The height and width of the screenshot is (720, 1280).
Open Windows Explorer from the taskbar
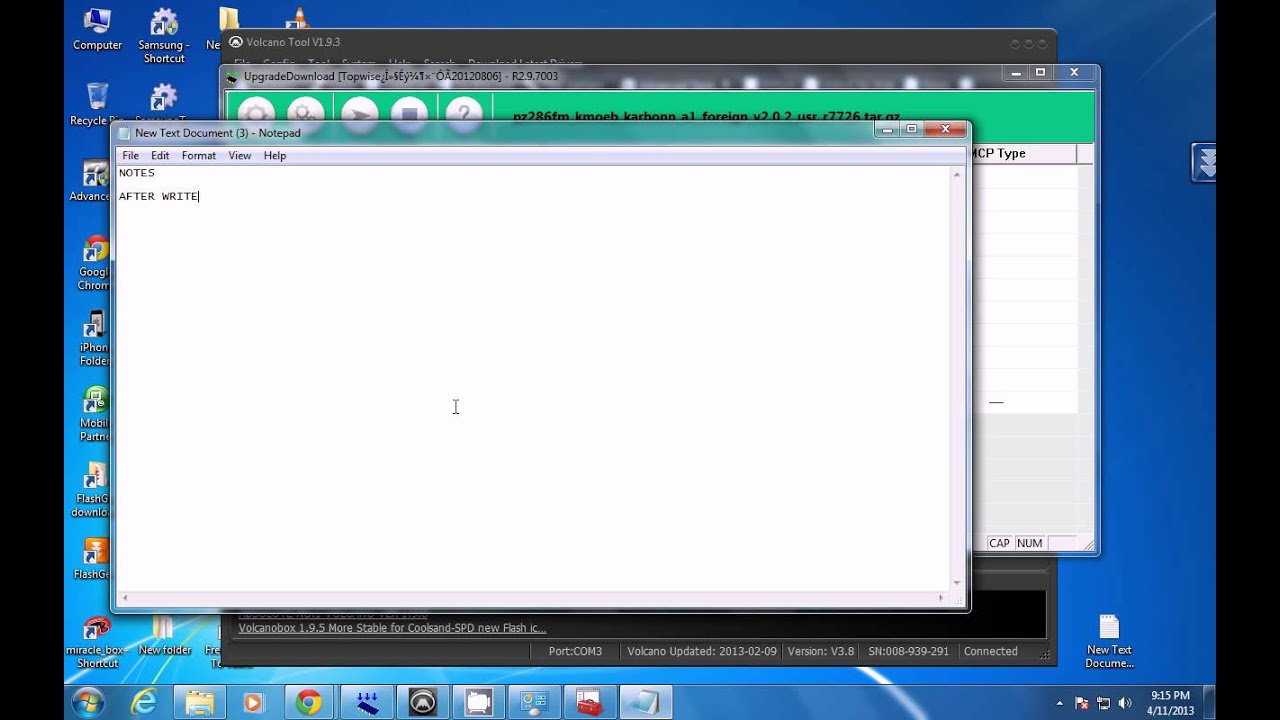point(199,703)
